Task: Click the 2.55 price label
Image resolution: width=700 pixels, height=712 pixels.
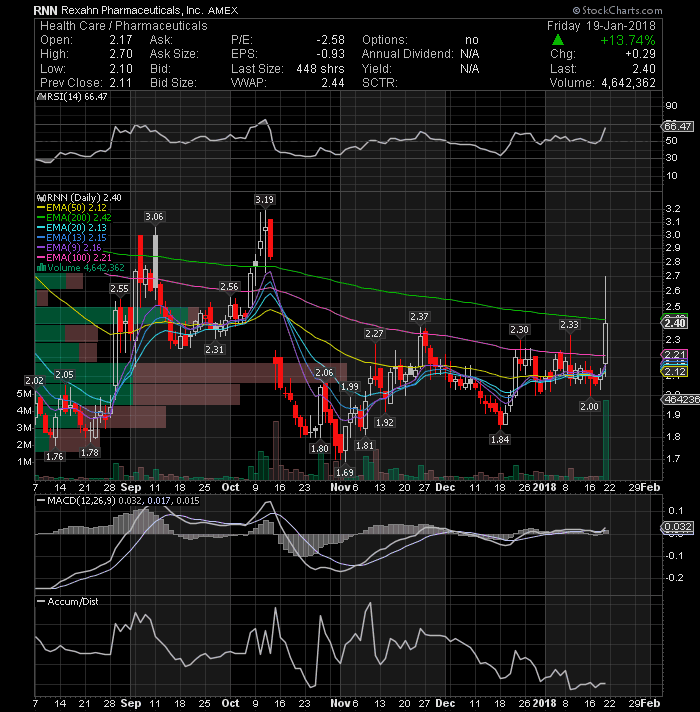Action: click(119, 288)
